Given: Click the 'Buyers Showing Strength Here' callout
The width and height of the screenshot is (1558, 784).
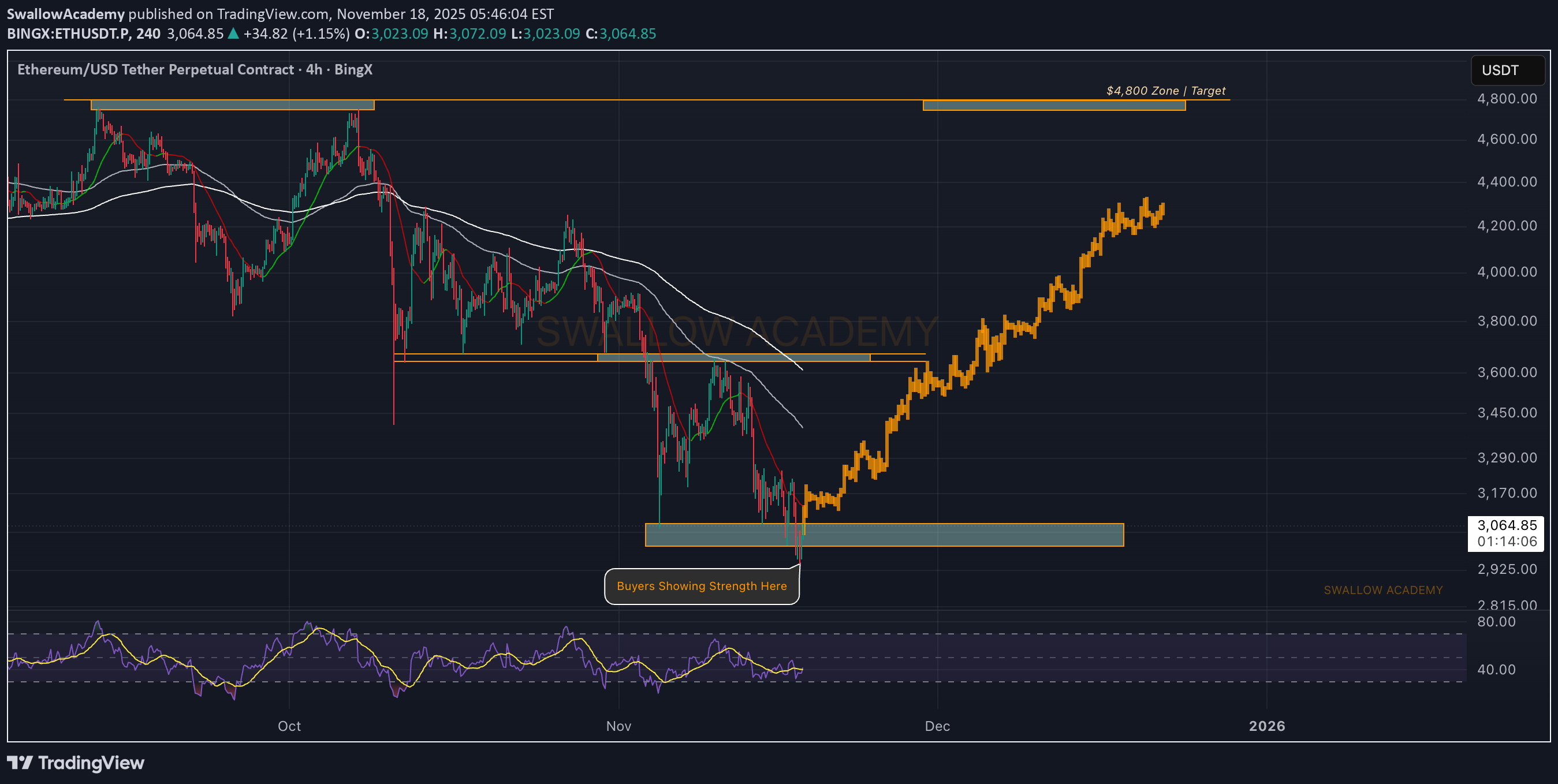Looking at the screenshot, I should pyautogui.click(x=702, y=586).
